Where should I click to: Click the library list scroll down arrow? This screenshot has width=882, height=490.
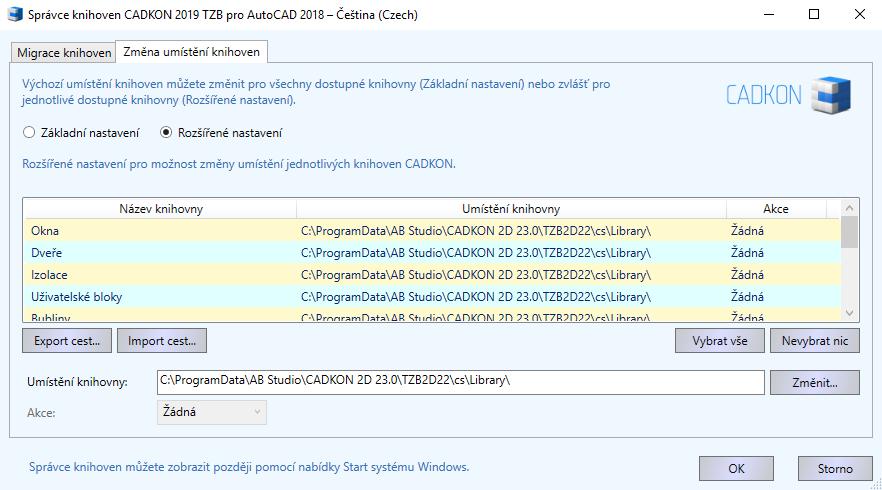click(849, 313)
